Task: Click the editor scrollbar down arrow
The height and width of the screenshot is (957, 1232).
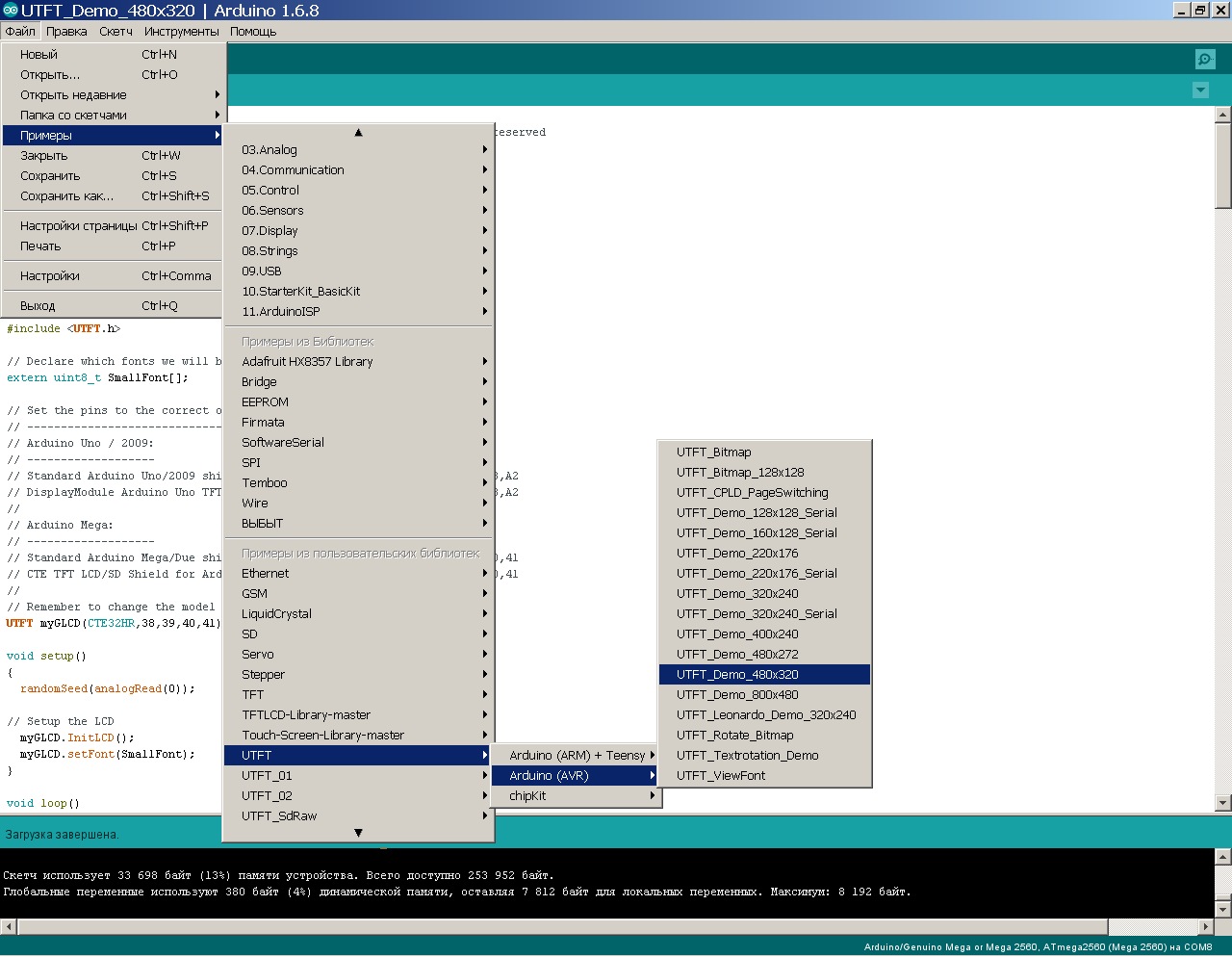Action: [1223, 802]
